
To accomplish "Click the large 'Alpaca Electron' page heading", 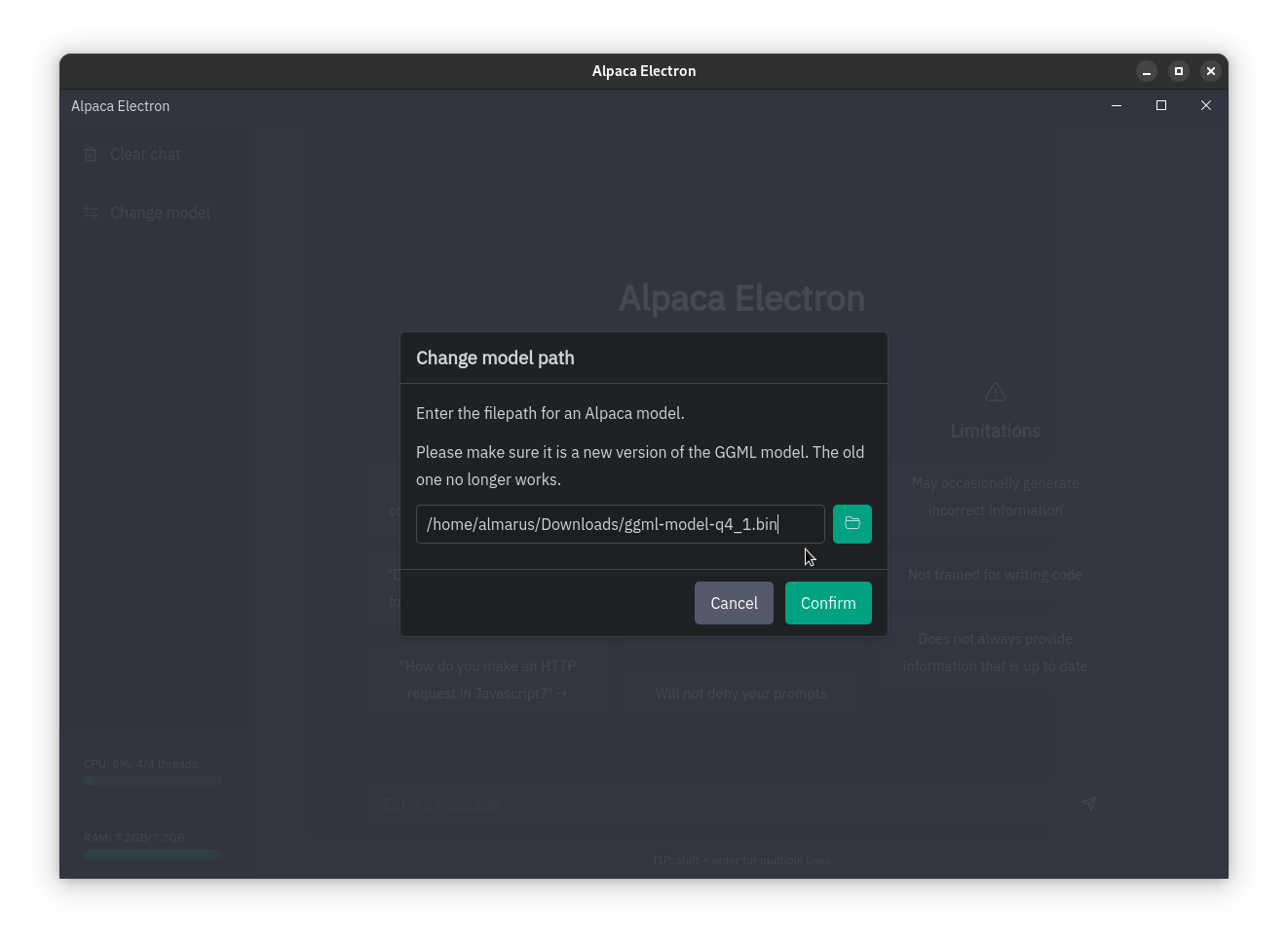I will [741, 298].
